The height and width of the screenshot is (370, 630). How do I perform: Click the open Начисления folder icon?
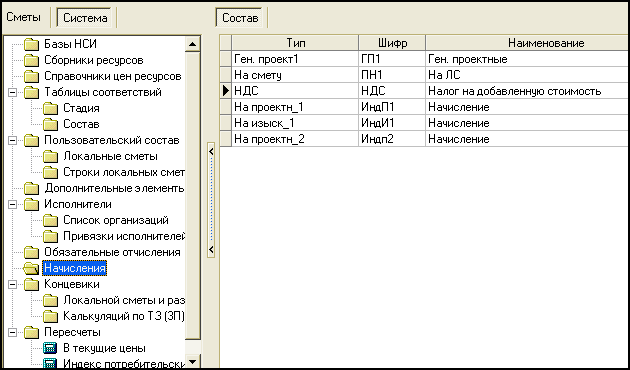[x=31, y=268]
